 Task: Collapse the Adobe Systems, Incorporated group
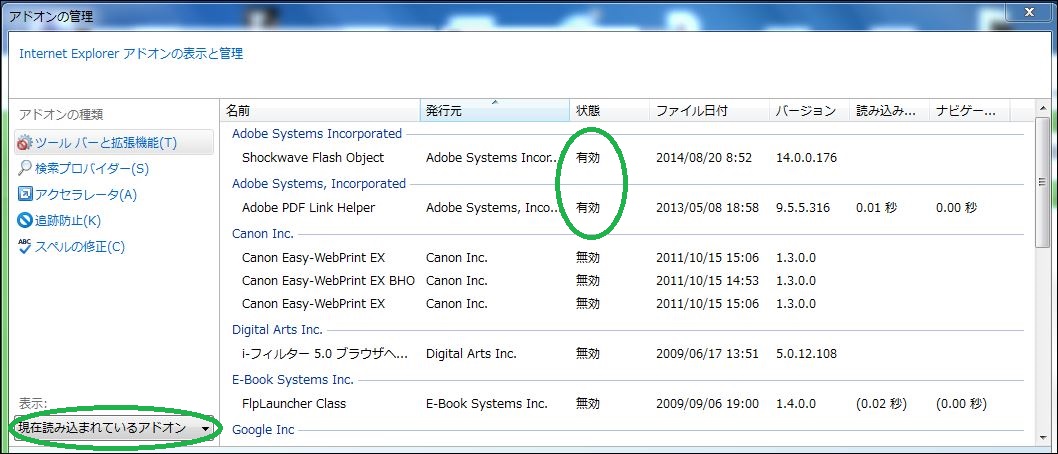[318, 183]
